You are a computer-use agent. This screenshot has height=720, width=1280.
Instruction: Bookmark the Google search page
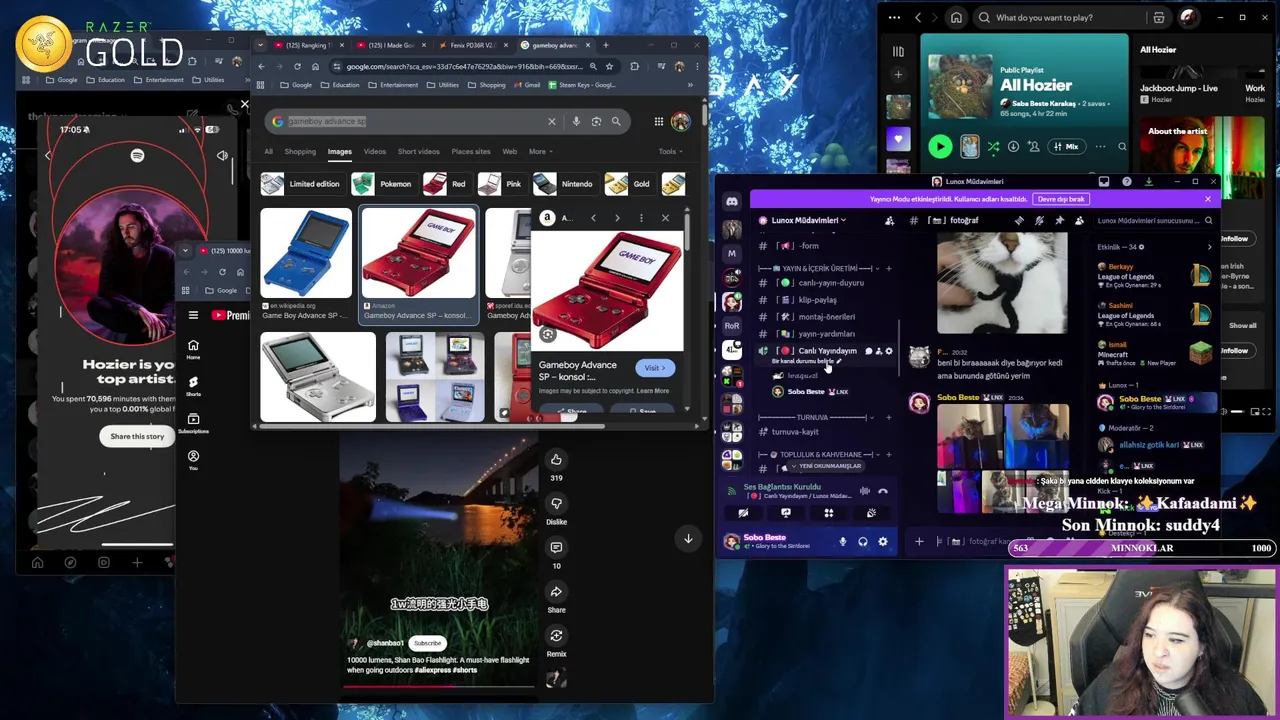pyautogui.click(x=609, y=66)
